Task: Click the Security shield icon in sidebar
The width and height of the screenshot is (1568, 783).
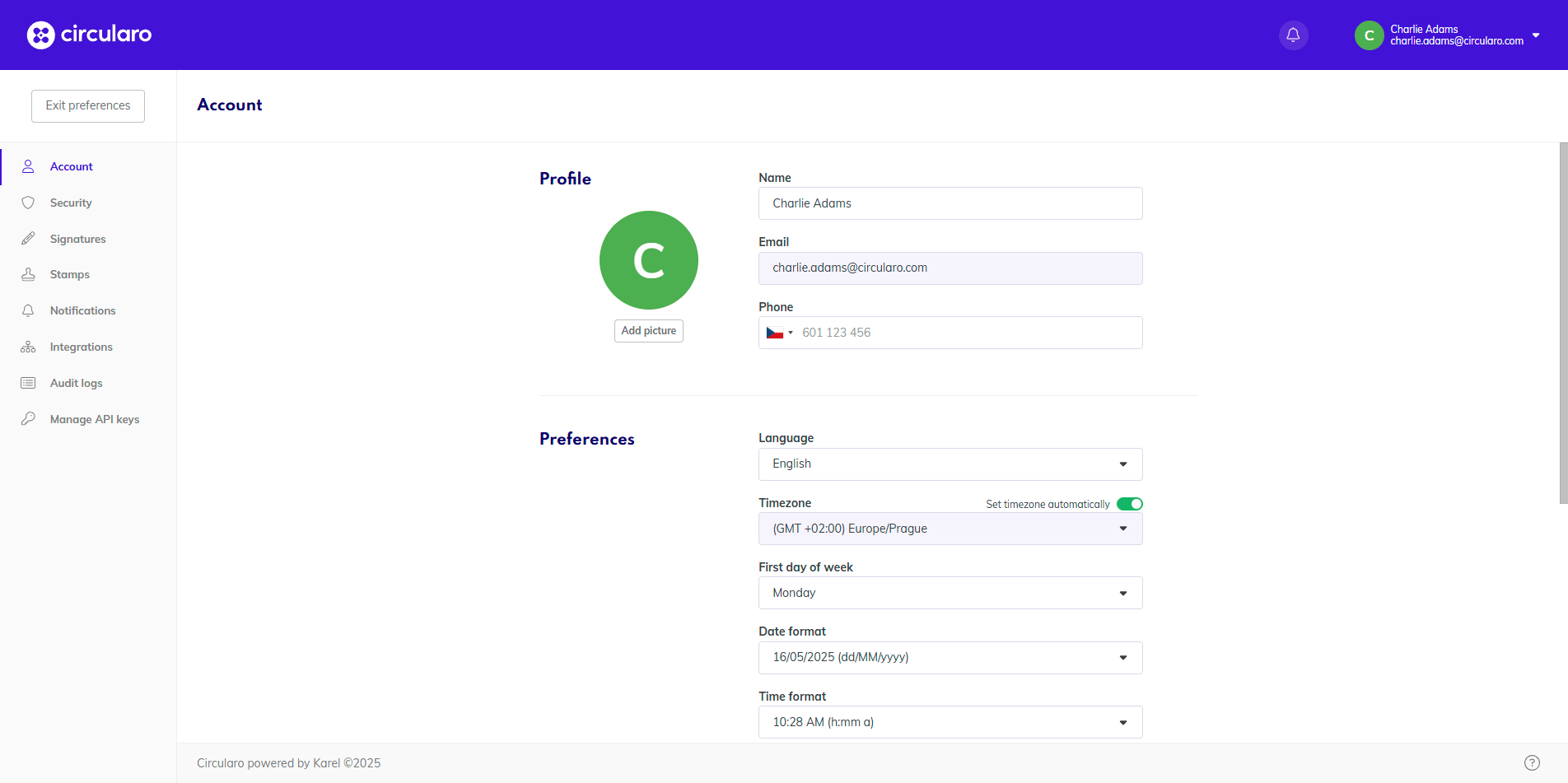Action: 28,203
